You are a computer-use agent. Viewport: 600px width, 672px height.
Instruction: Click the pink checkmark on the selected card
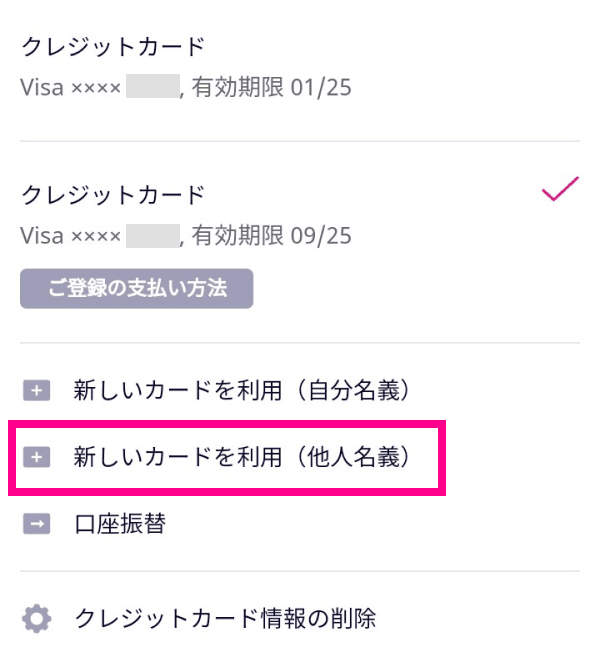click(559, 190)
